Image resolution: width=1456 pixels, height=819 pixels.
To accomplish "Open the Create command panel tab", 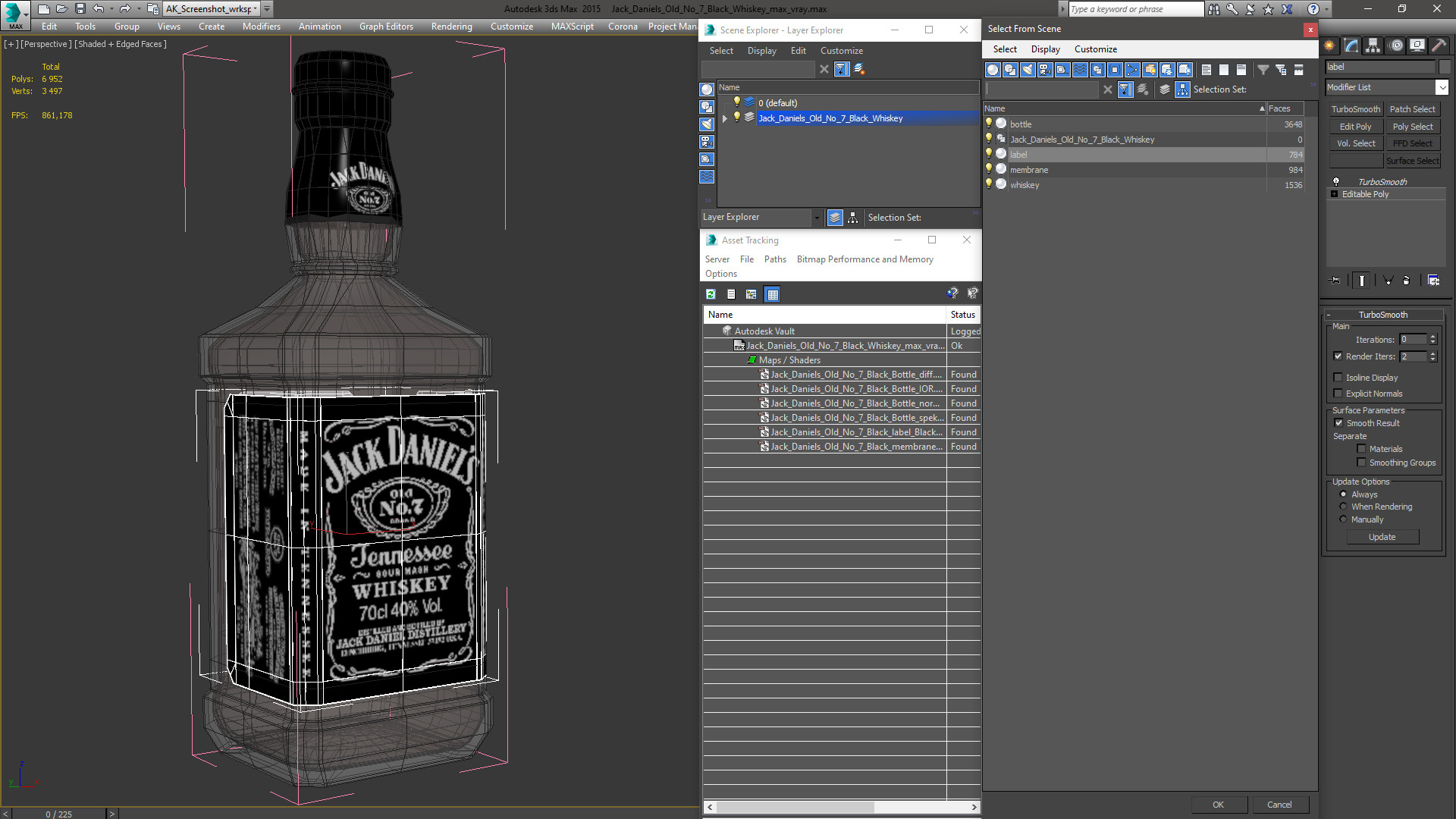I will point(1329,45).
